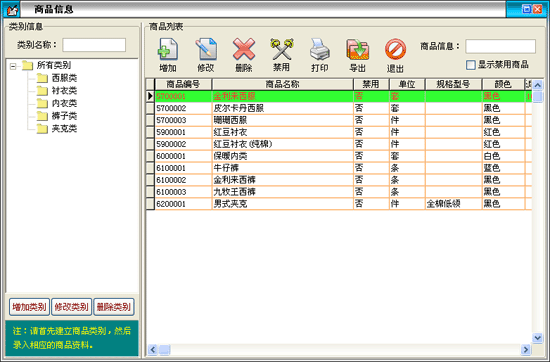Click the 商品名称 column header
Image resolution: width=550 pixels, height=362 pixels.
[x=282, y=84]
